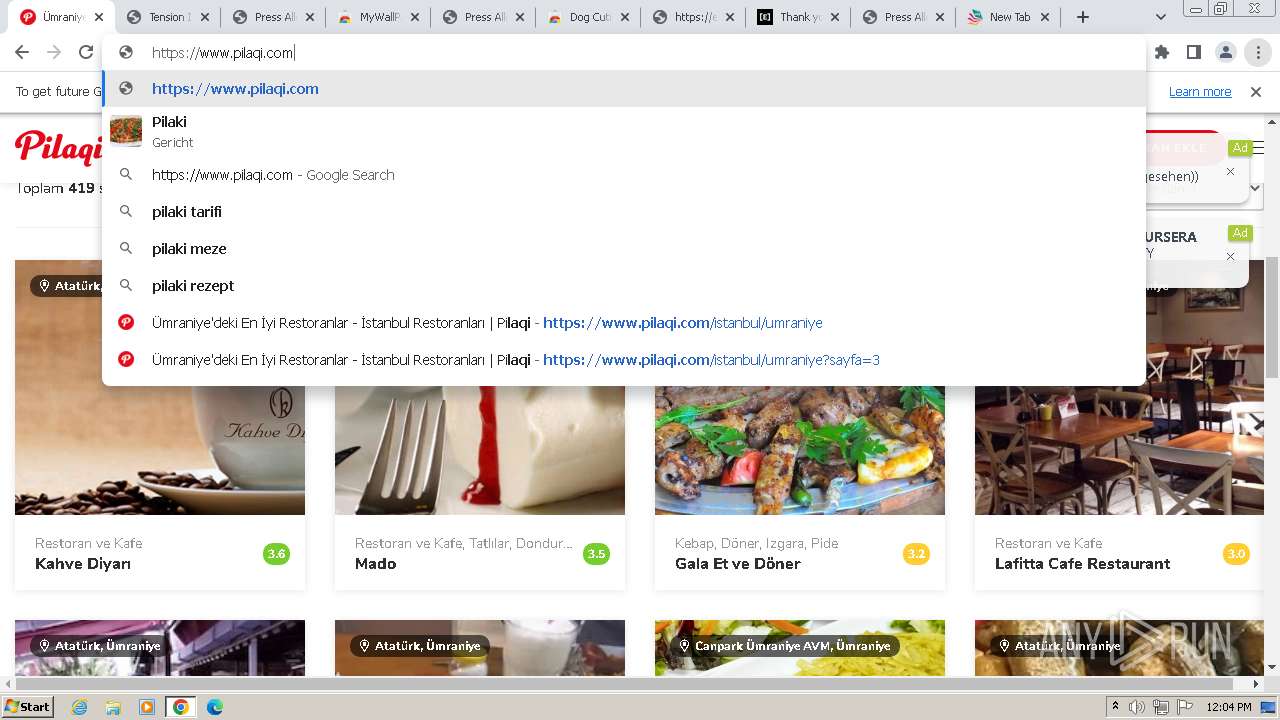Close the URSERA ad popup

point(1230,256)
